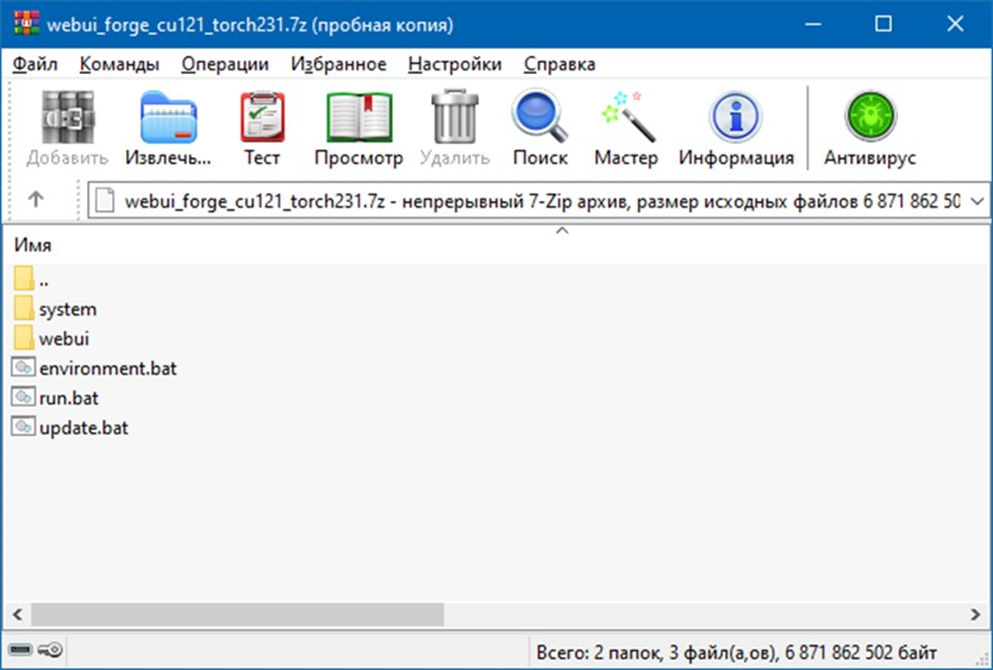The width and height of the screenshot is (993, 670).
Task: Click the WinRAR title bar app icon
Action: 26,24
